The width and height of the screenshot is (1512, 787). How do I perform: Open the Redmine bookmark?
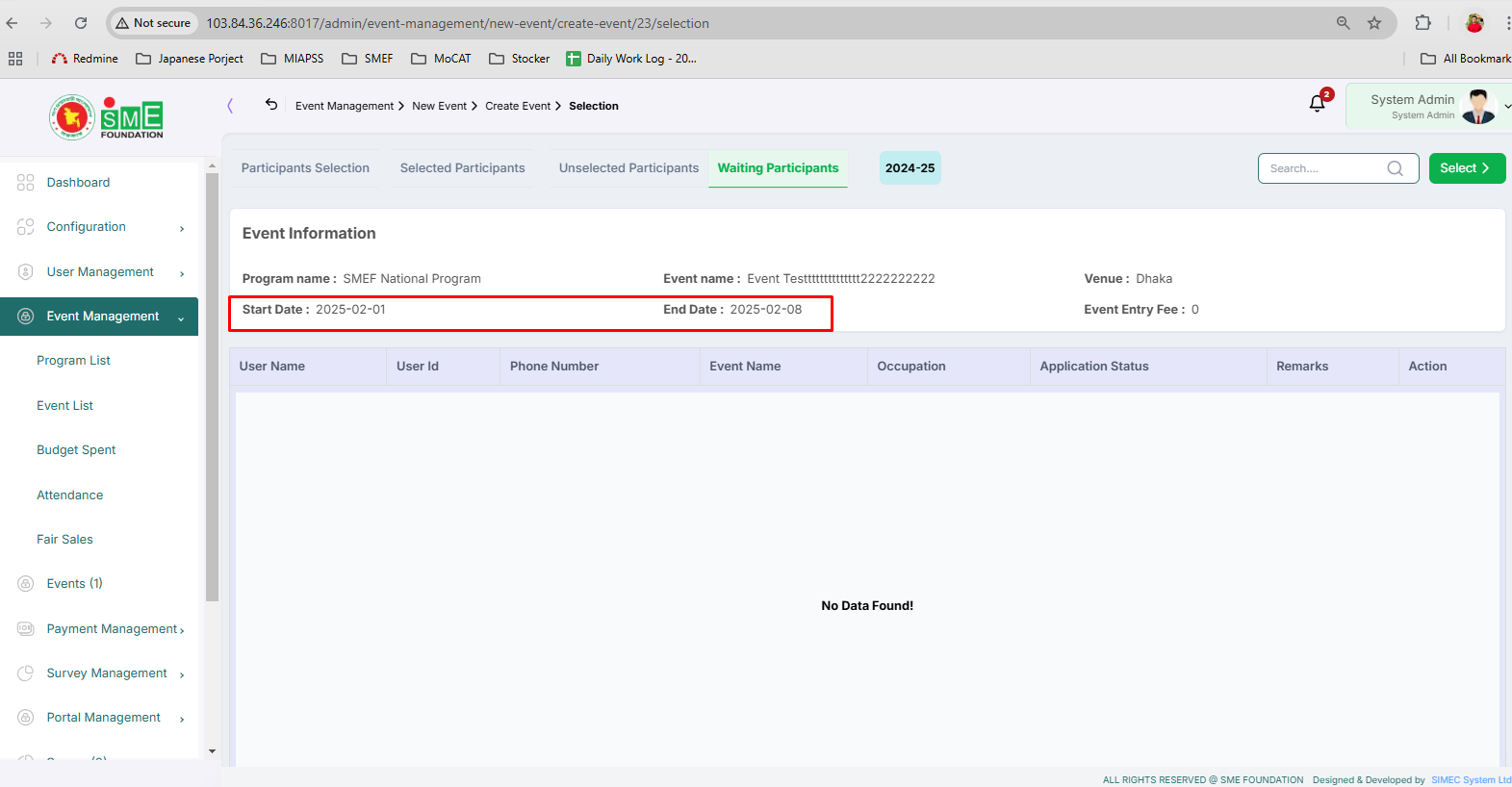85,59
